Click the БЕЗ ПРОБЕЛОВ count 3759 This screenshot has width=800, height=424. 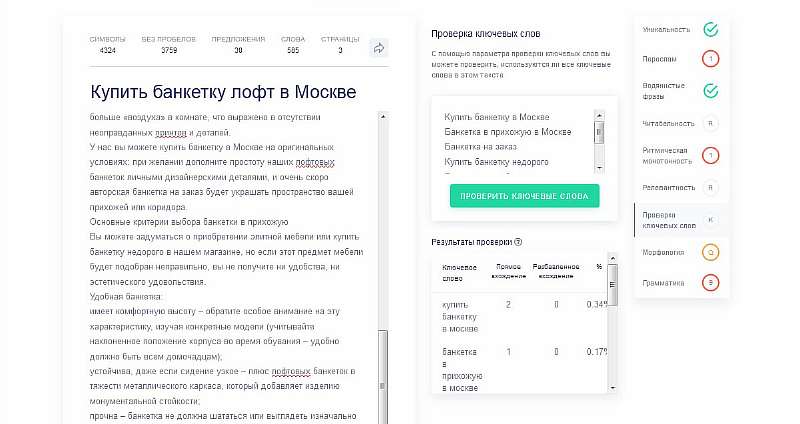(x=169, y=50)
